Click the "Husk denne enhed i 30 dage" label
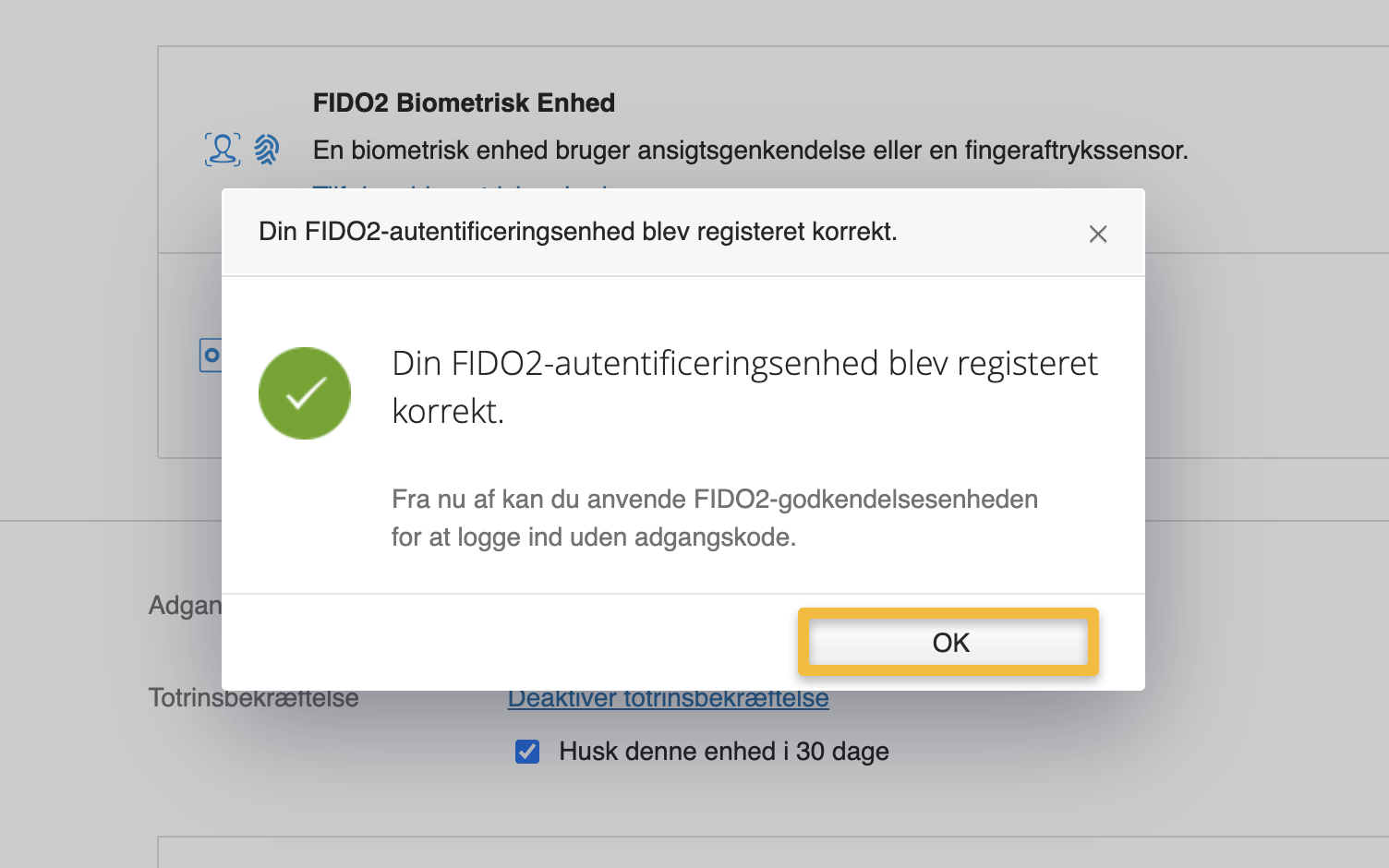Viewport: 1389px width, 868px height. coord(723,751)
